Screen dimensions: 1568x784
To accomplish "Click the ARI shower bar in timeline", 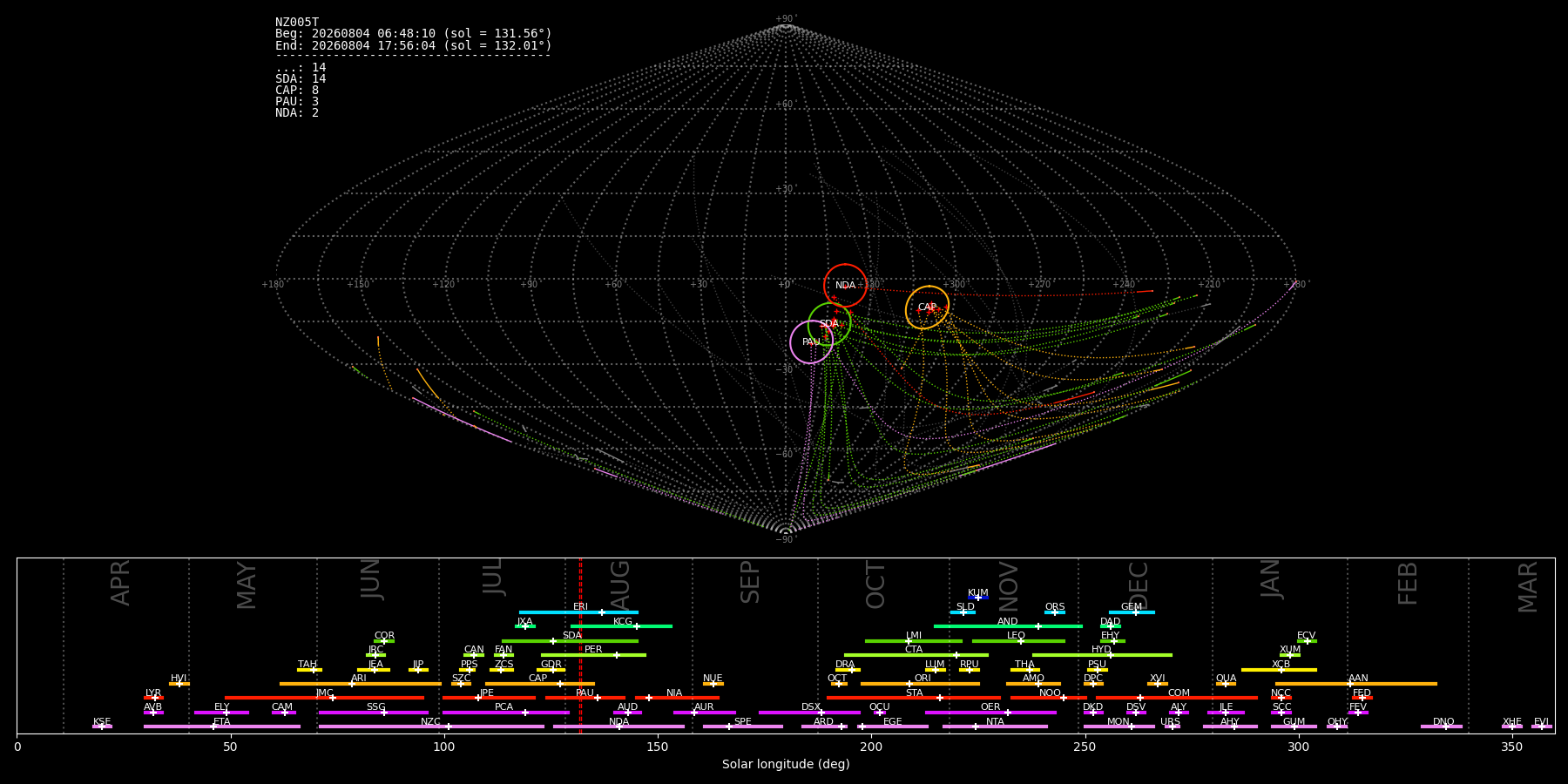I will click(x=361, y=684).
